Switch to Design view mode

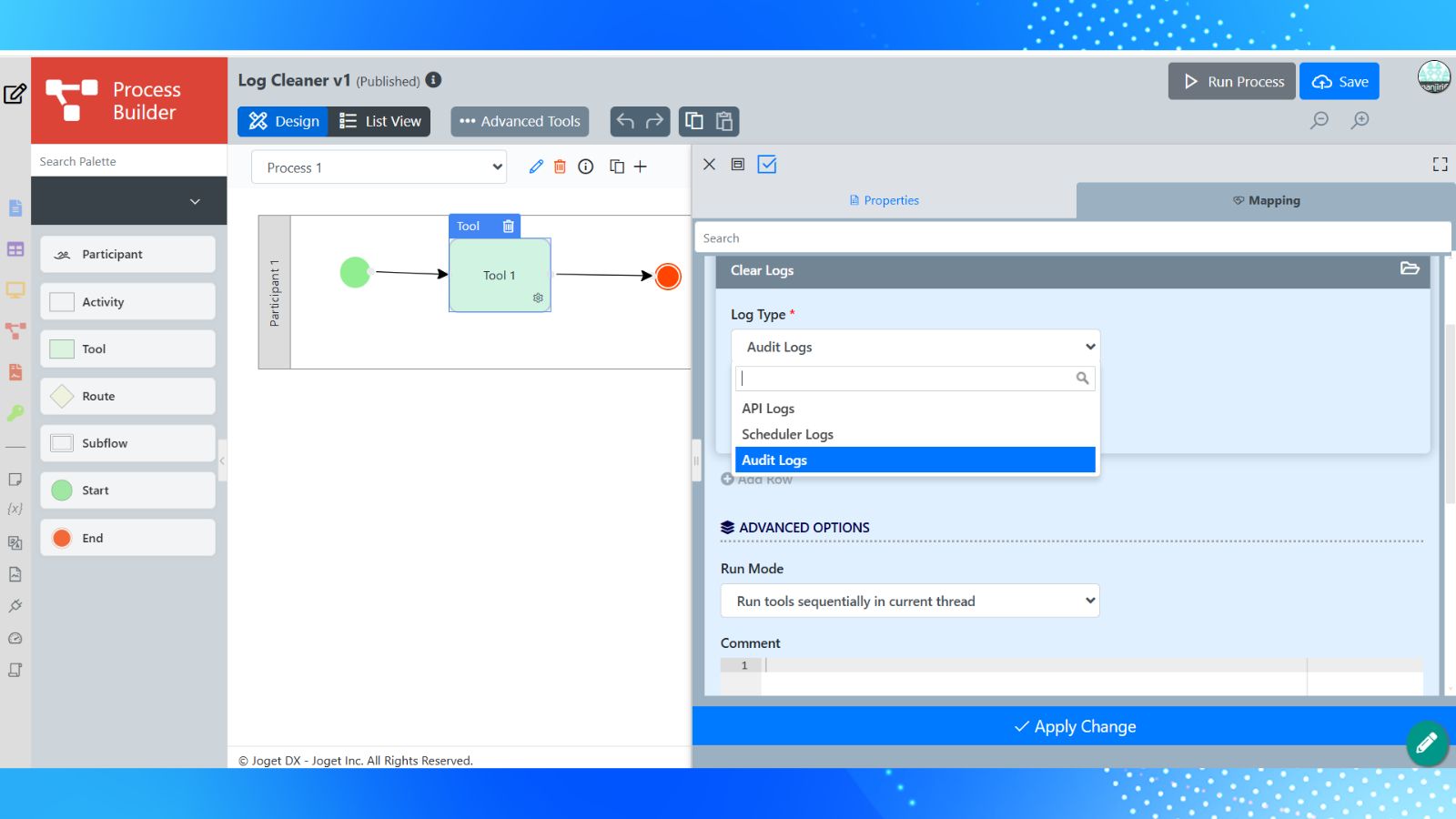(284, 121)
